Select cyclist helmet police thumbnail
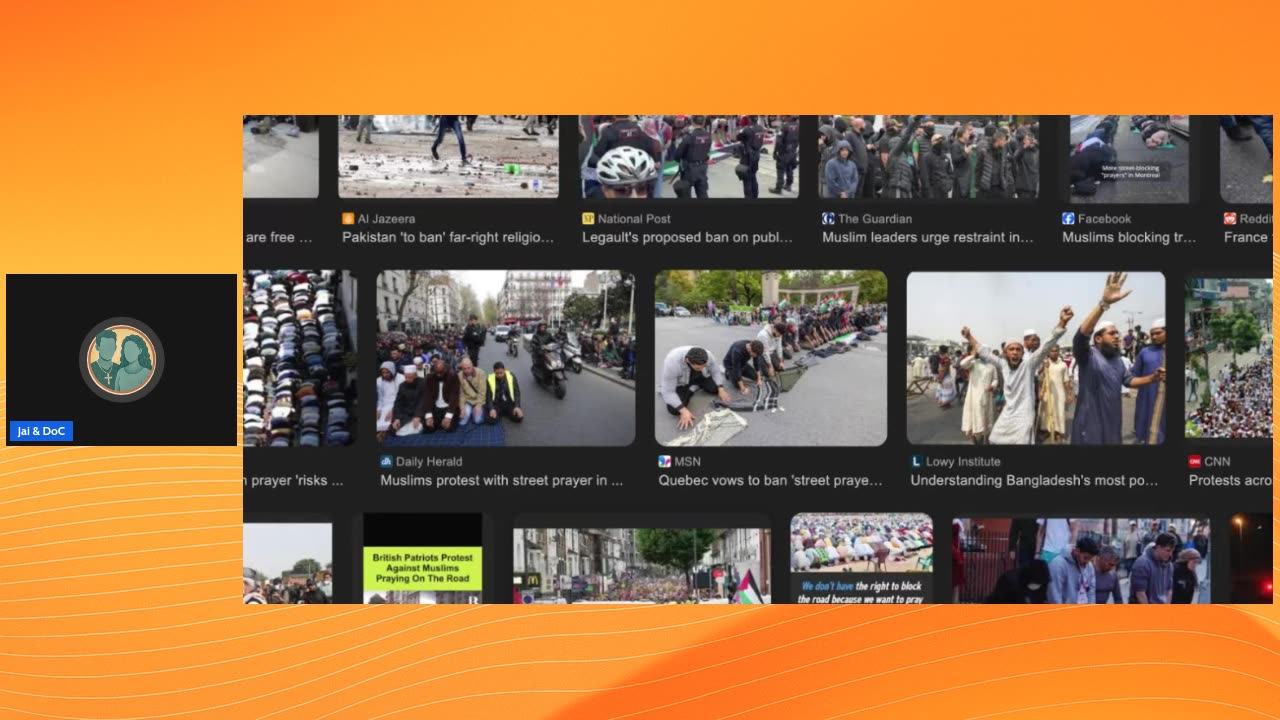Screen dimensions: 1280x720 click(x=689, y=156)
